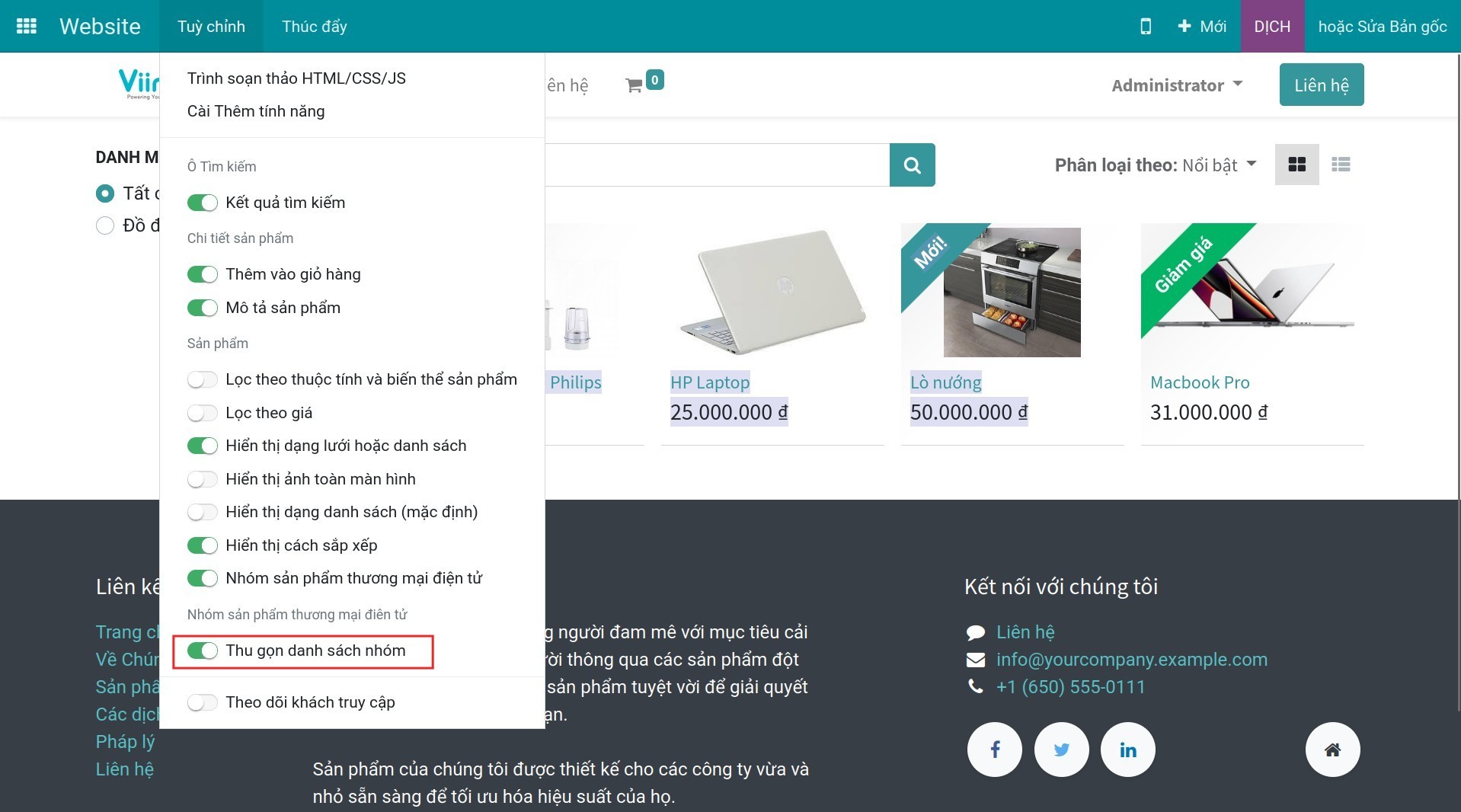
Task: Enable Lọc theo giá switch
Action: point(203,413)
